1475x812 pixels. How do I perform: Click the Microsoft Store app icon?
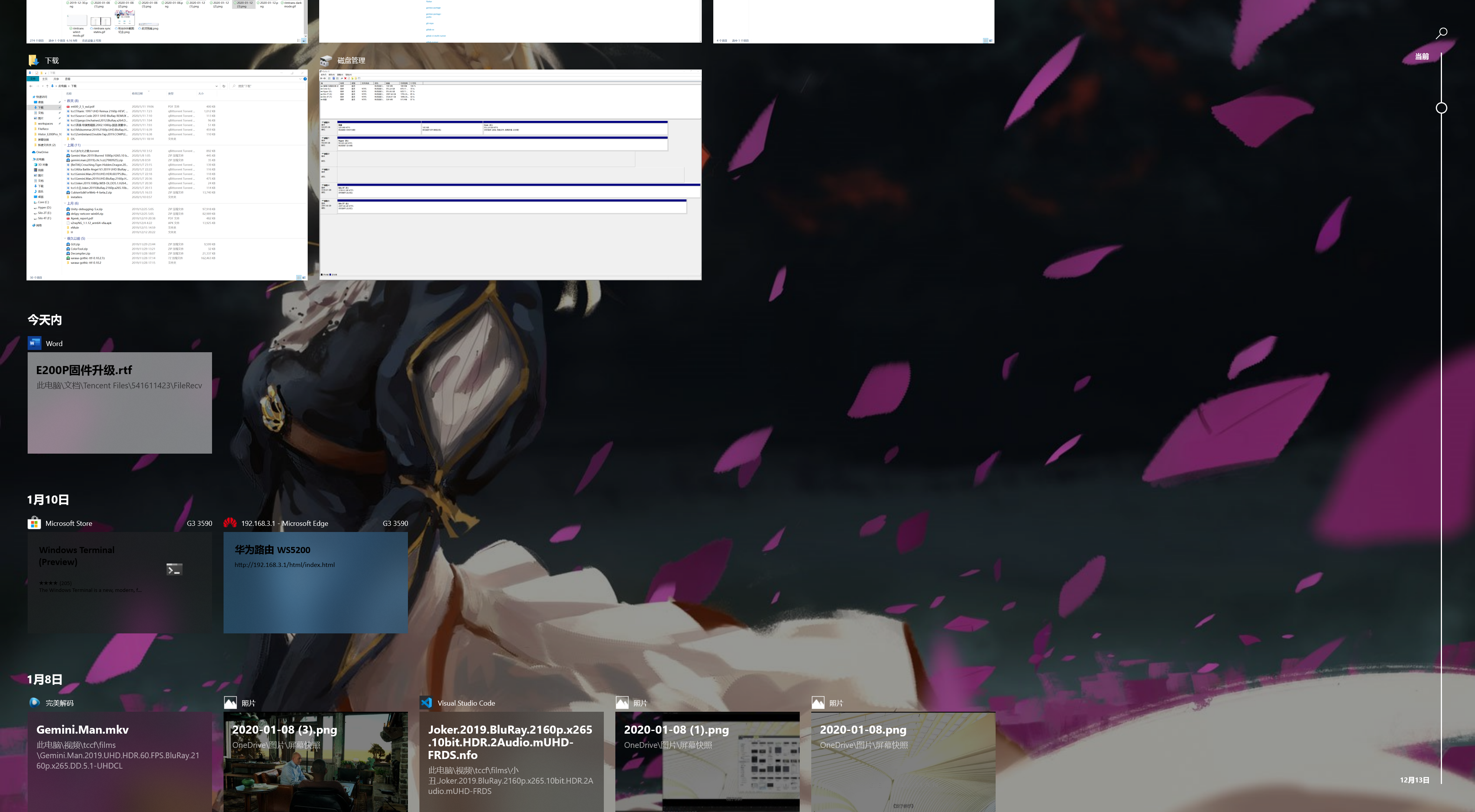coord(34,523)
